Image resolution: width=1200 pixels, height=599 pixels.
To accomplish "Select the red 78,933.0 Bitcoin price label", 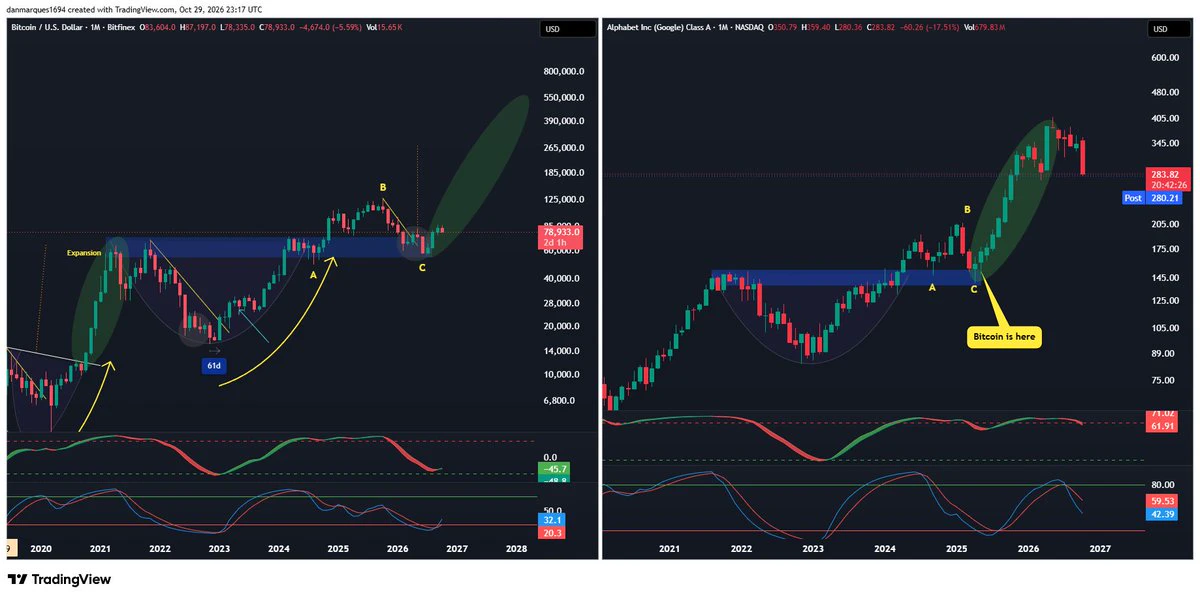I will tap(559, 238).
